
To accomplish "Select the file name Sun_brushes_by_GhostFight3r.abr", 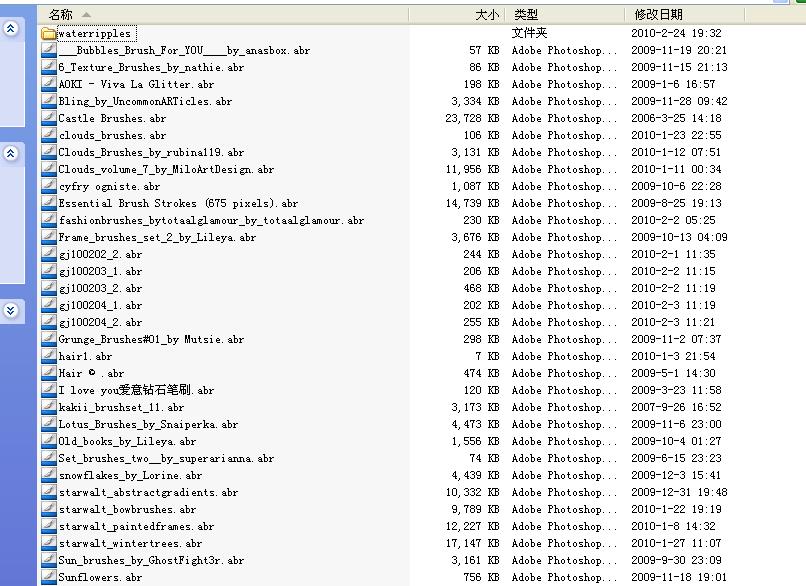I will (151, 560).
